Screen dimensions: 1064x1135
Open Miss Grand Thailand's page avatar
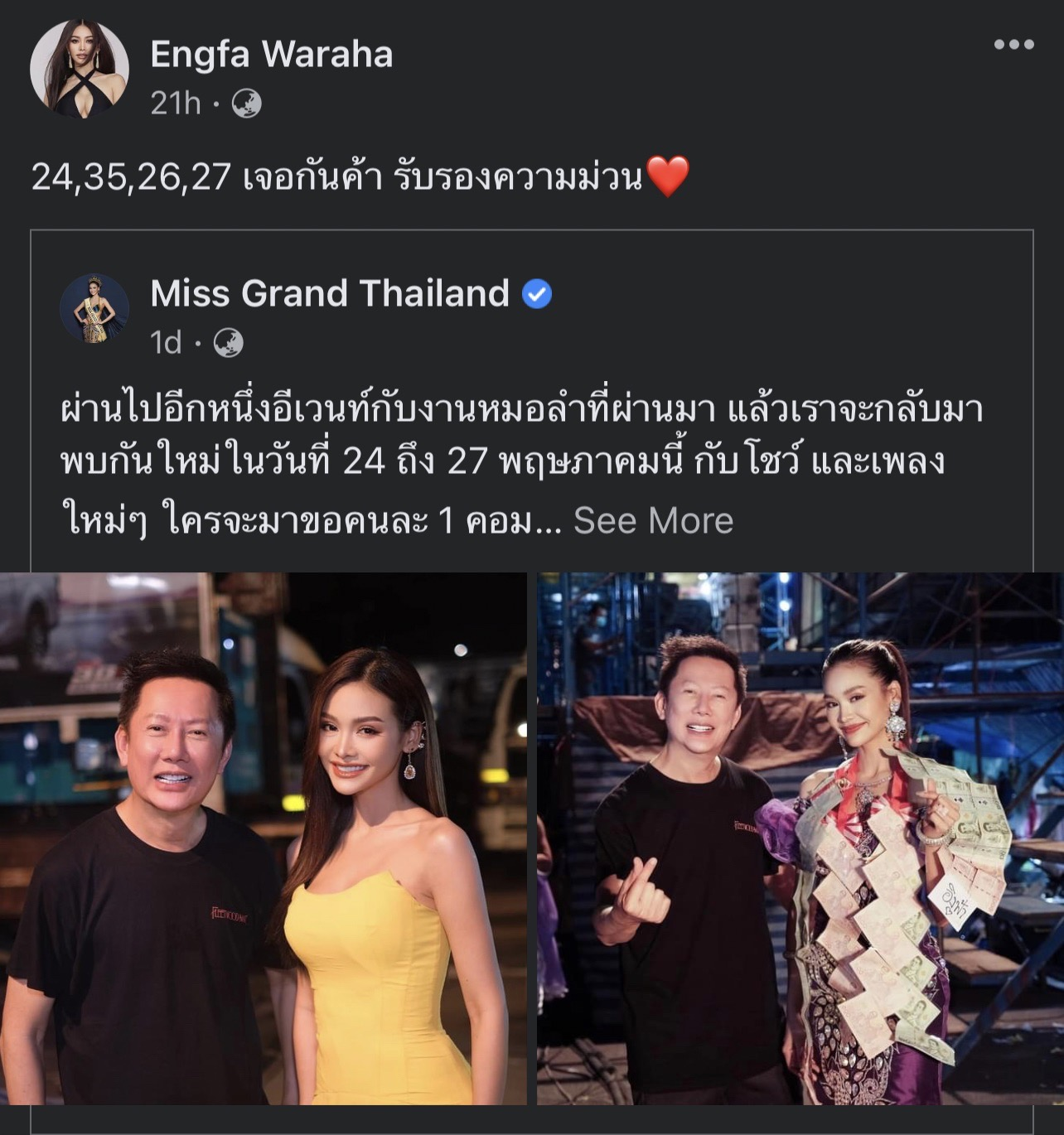[x=94, y=309]
